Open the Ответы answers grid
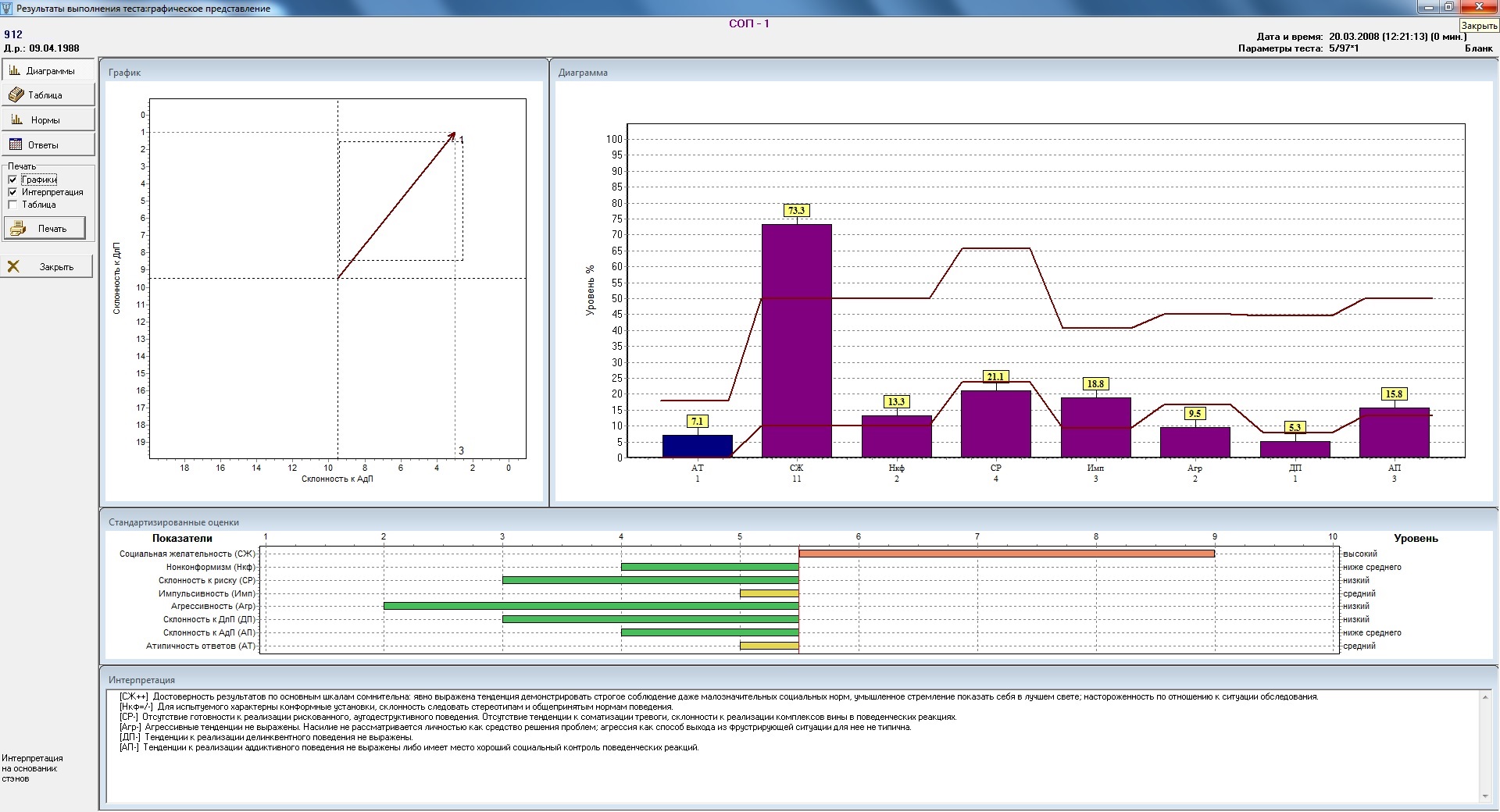 coord(48,145)
